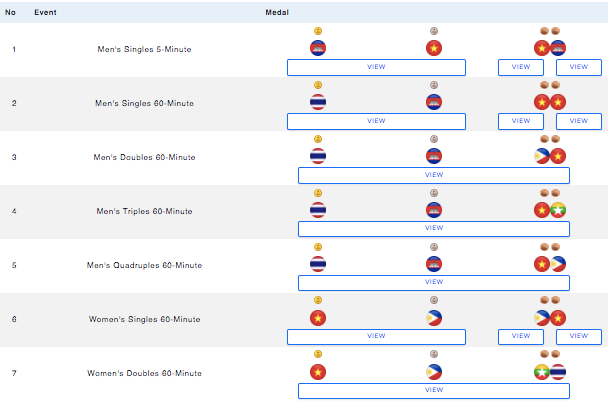Viewport: 608px width, 415px height.
Task: Open VIEW for Men's Doubles 60-Minute
Action: [434, 175]
